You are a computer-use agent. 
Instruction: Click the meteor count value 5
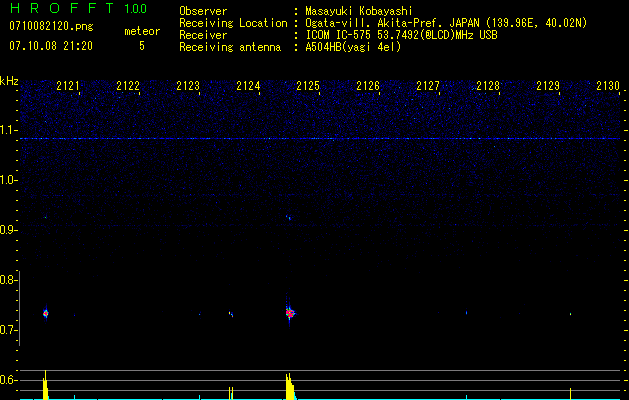point(142,46)
